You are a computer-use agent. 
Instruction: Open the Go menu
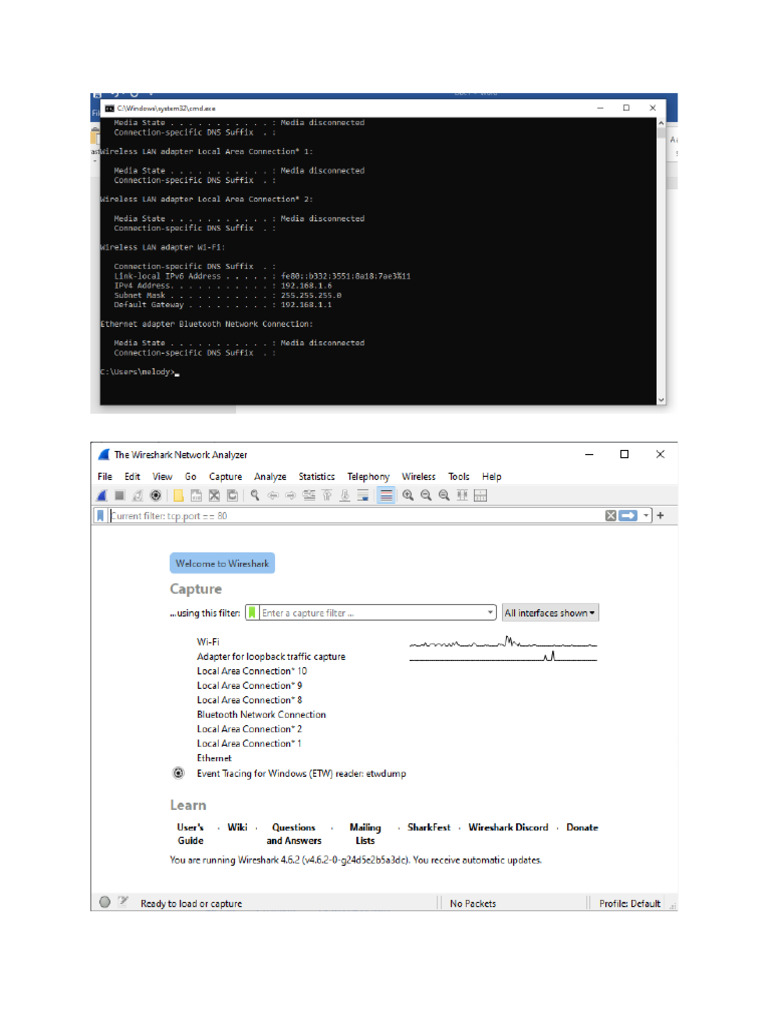pyautogui.click(x=191, y=477)
